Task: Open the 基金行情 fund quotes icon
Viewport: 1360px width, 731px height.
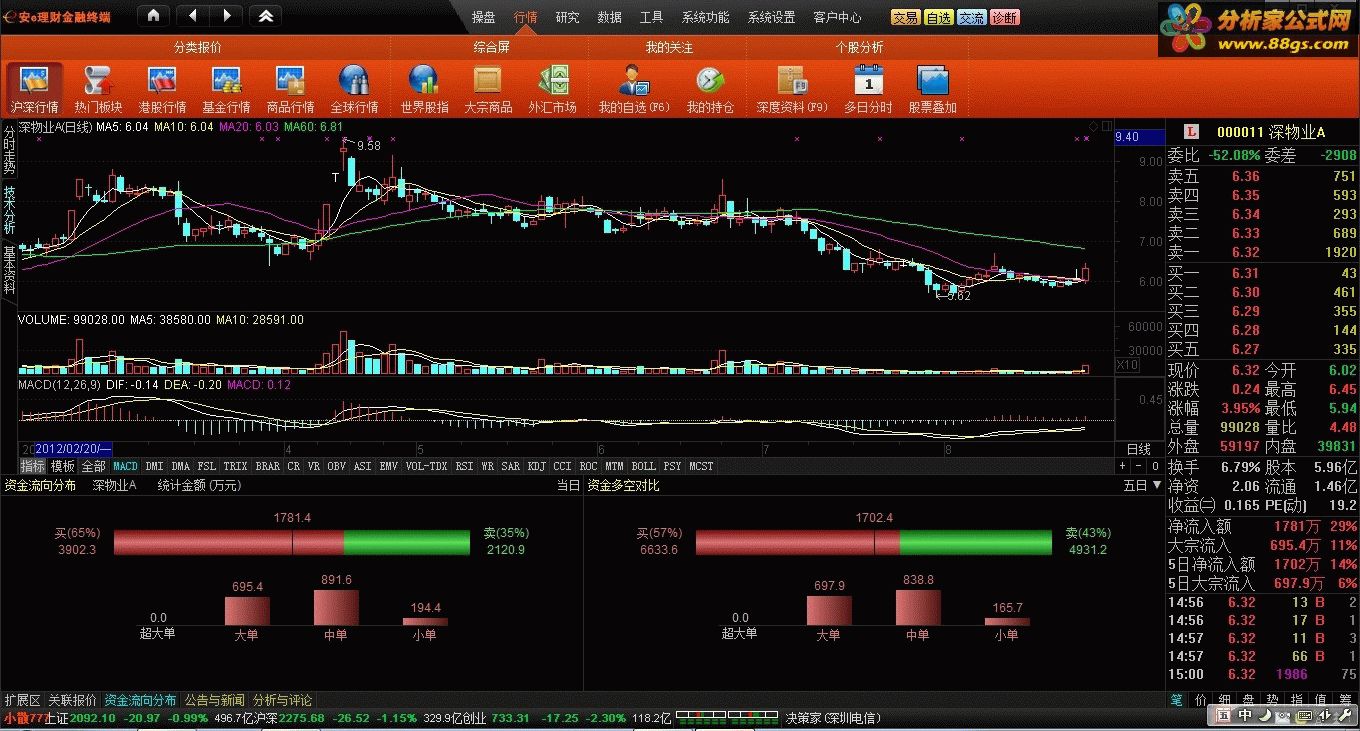Action: click(x=226, y=89)
